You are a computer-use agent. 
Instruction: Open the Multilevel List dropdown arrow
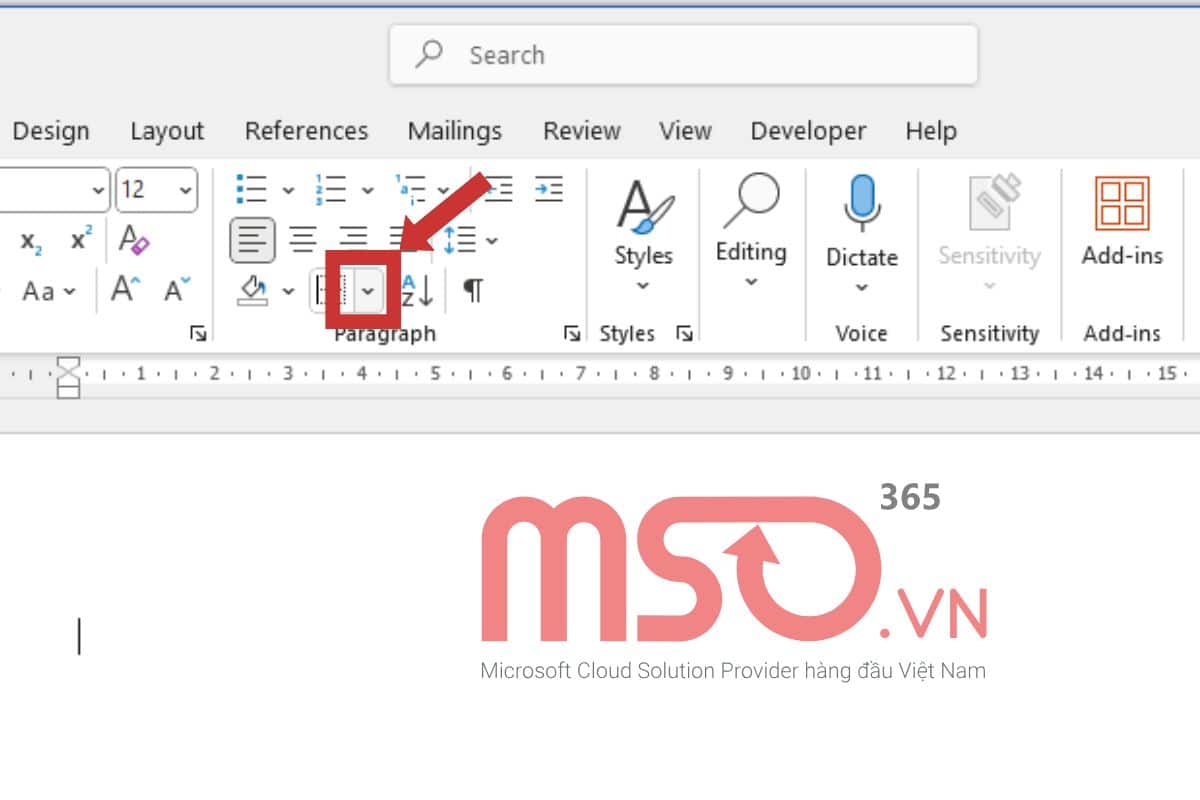pyautogui.click(x=443, y=189)
